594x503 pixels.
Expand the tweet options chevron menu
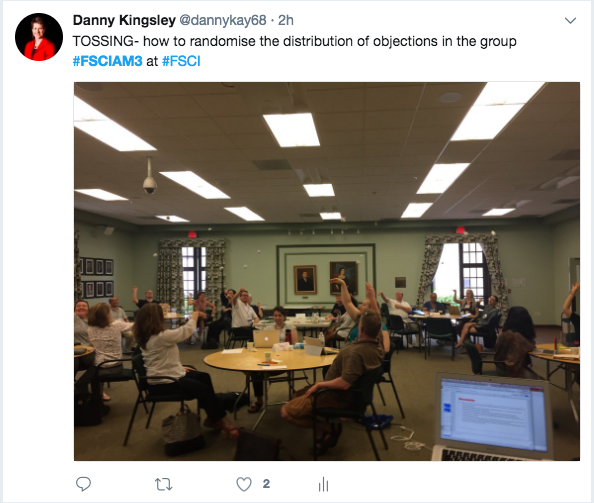(570, 20)
